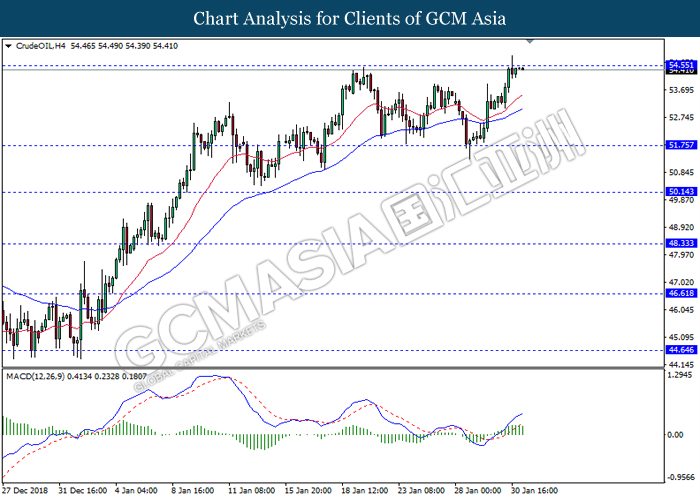Click the 44.145 price axis value
The image size is (700, 500).
pyautogui.click(x=681, y=365)
